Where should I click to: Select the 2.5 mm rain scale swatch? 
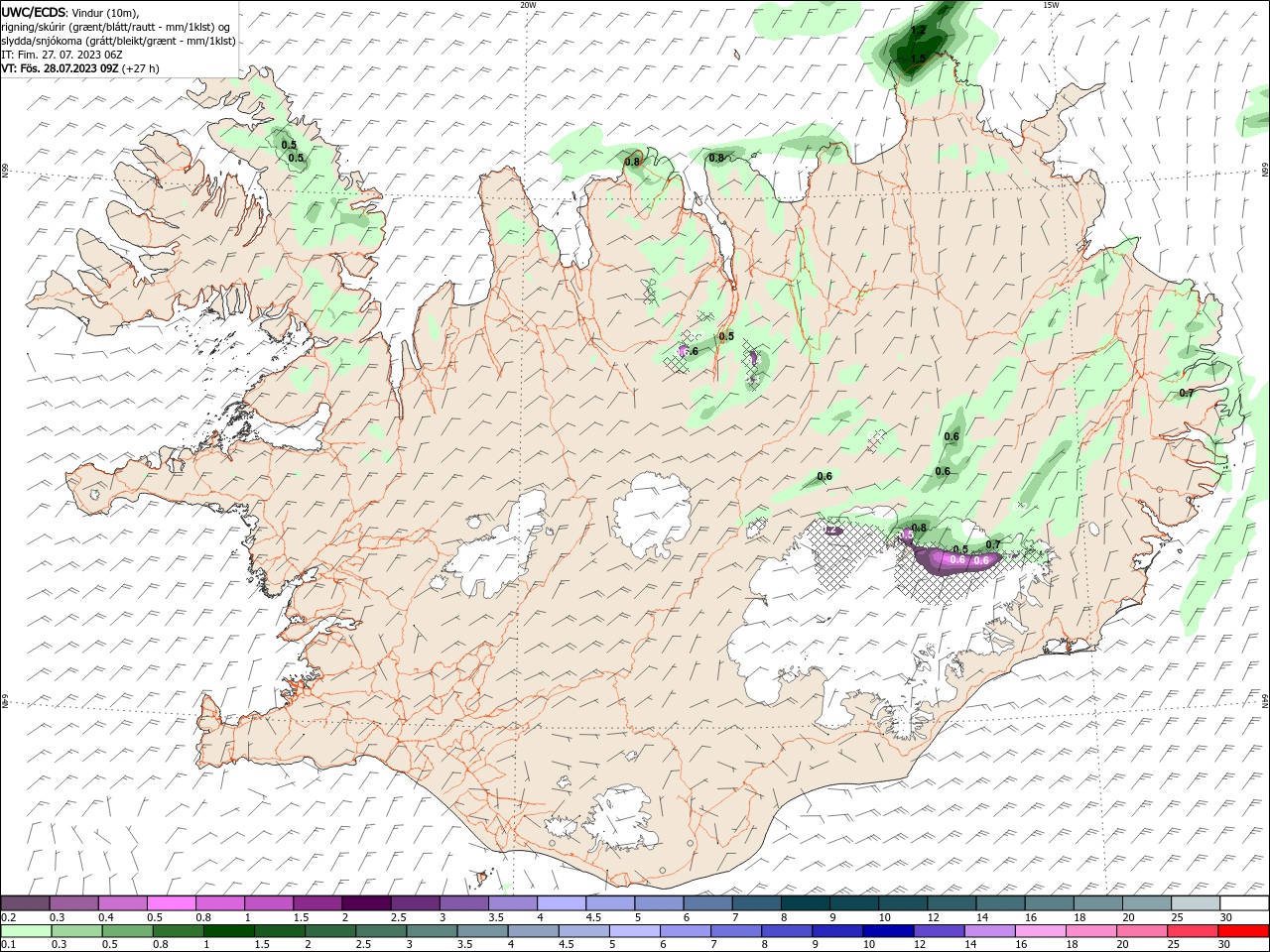pyautogui.click(x=381, y=931)
